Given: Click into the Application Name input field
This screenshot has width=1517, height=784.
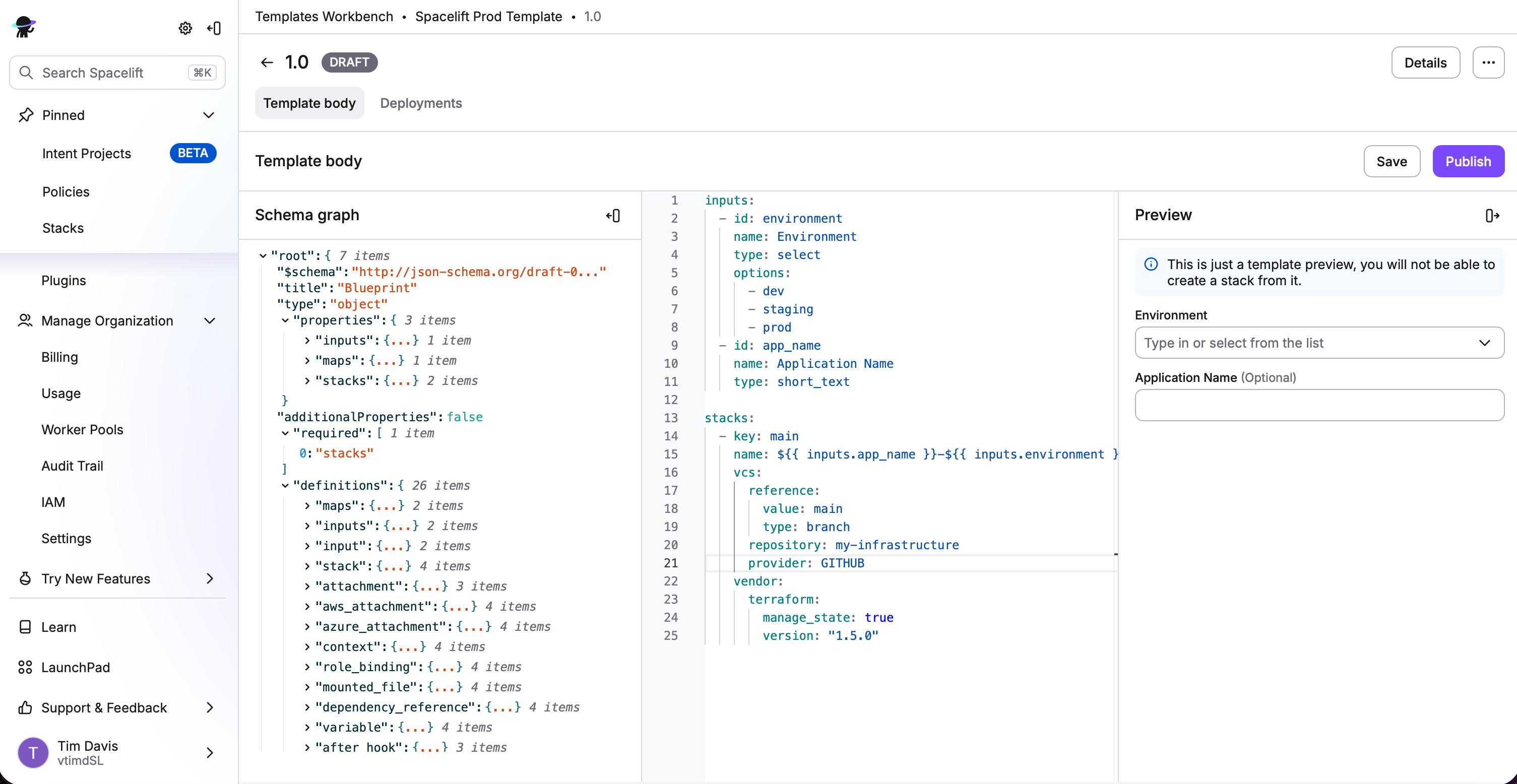Looking at the screenshot, I should (1318, 405).
